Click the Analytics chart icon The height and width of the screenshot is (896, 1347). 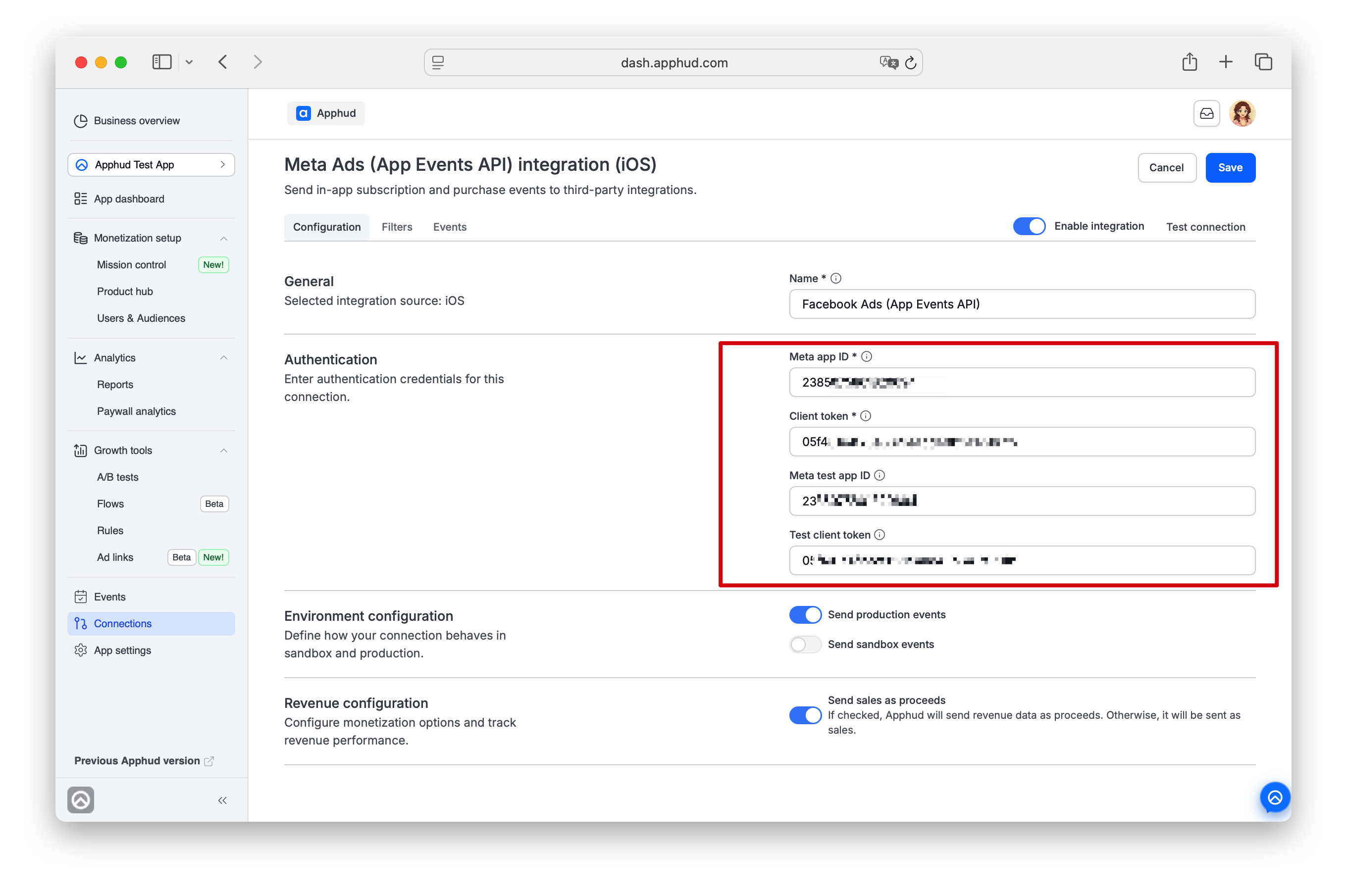(x=81, y=358)
